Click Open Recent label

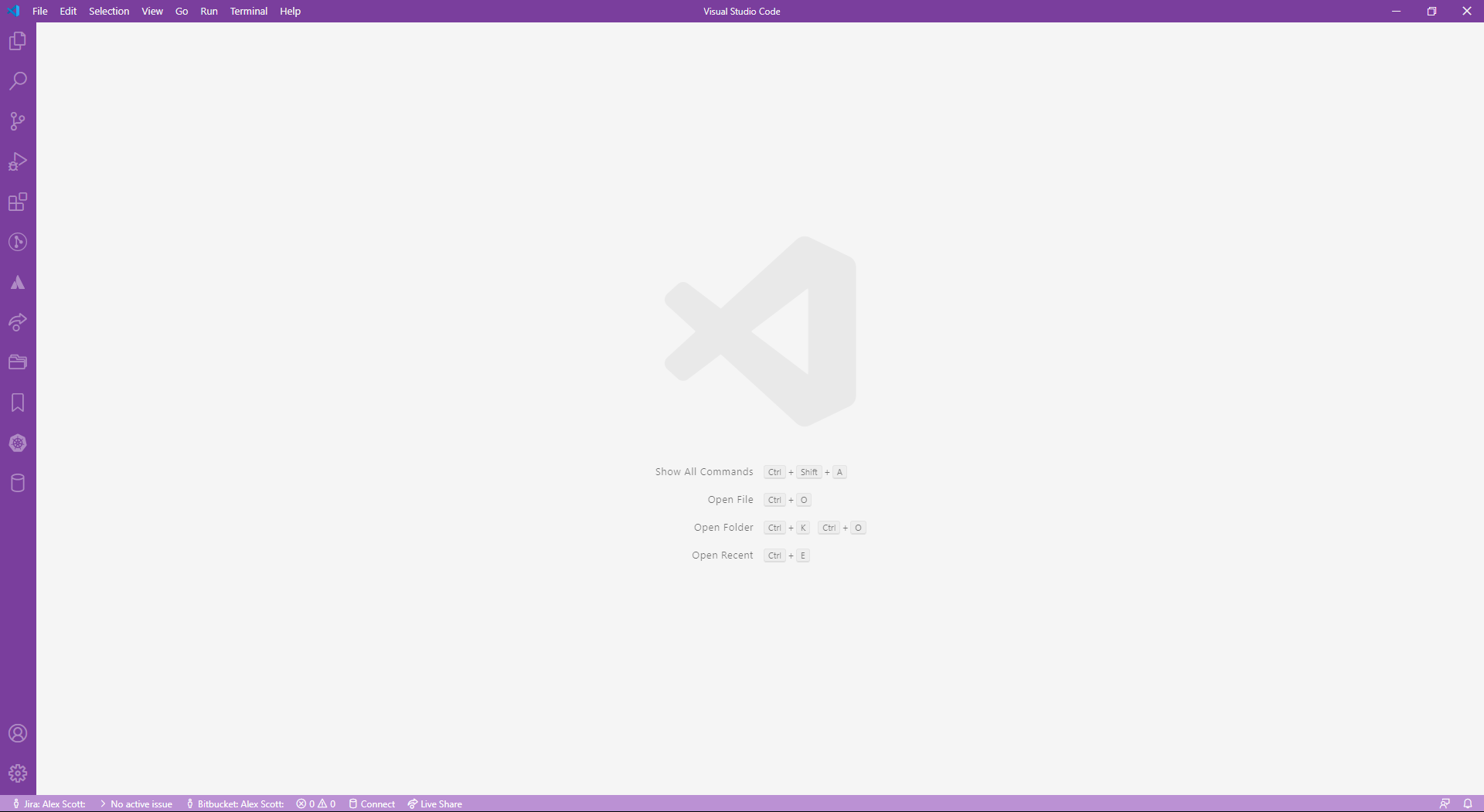coord(723,555)
